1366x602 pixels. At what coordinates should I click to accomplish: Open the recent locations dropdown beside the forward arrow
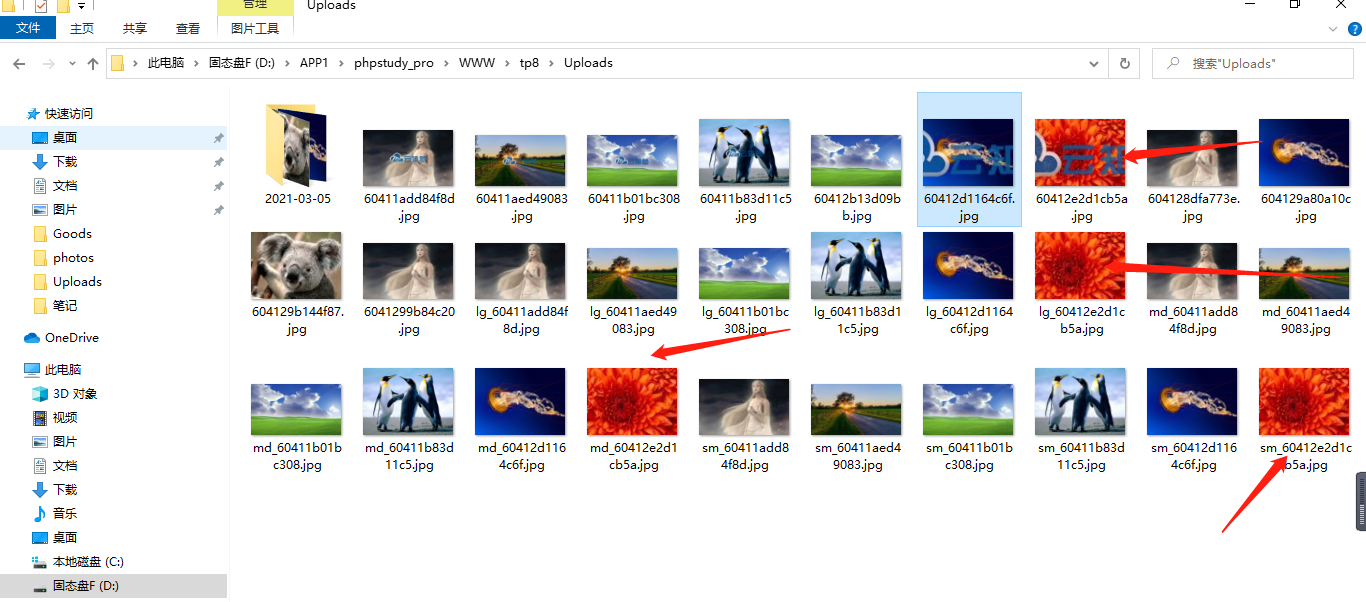click(x=71, y=63)
